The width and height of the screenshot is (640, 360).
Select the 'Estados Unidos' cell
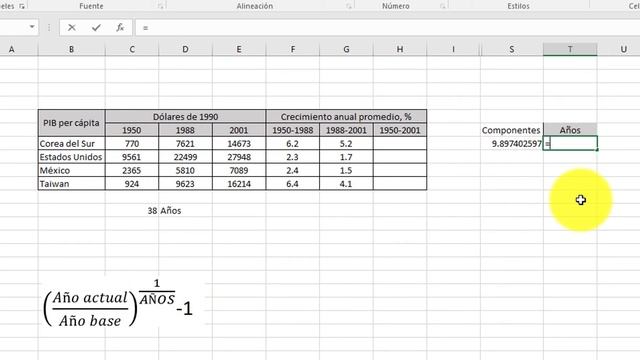[x=71, y=157]
